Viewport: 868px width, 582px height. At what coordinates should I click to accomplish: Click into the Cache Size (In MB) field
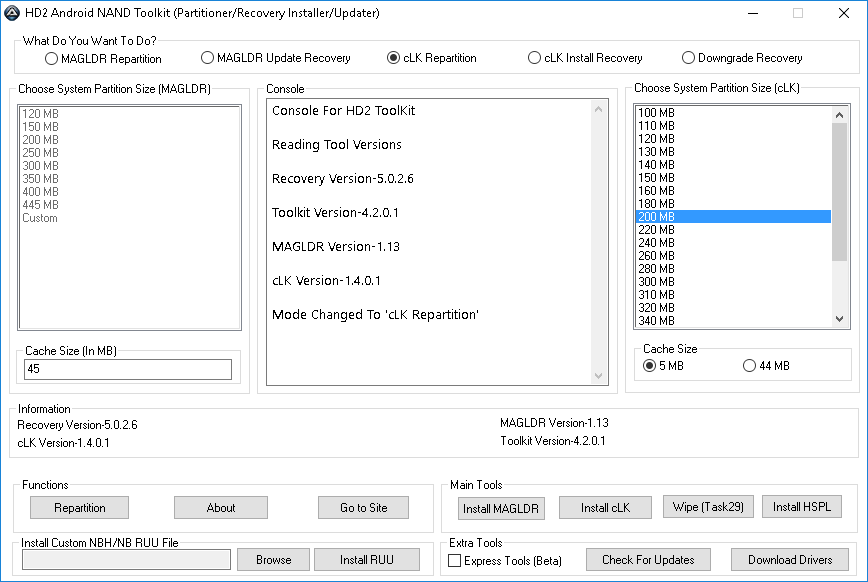[128, 369]
